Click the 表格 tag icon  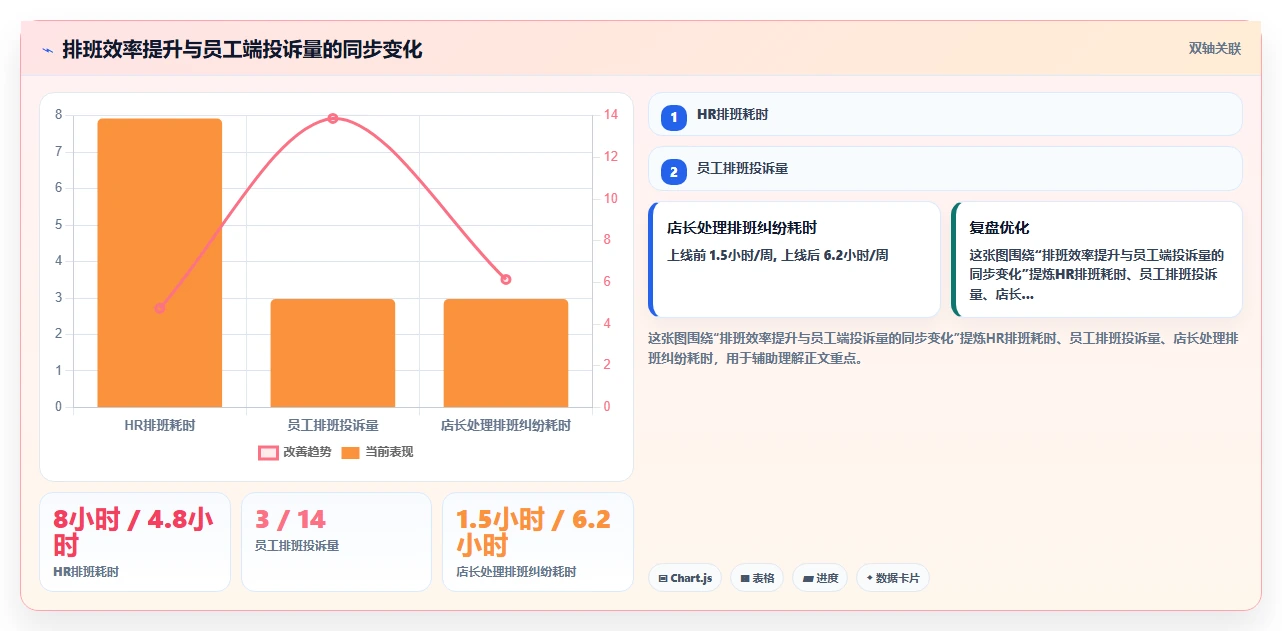[x=745, y=578]
